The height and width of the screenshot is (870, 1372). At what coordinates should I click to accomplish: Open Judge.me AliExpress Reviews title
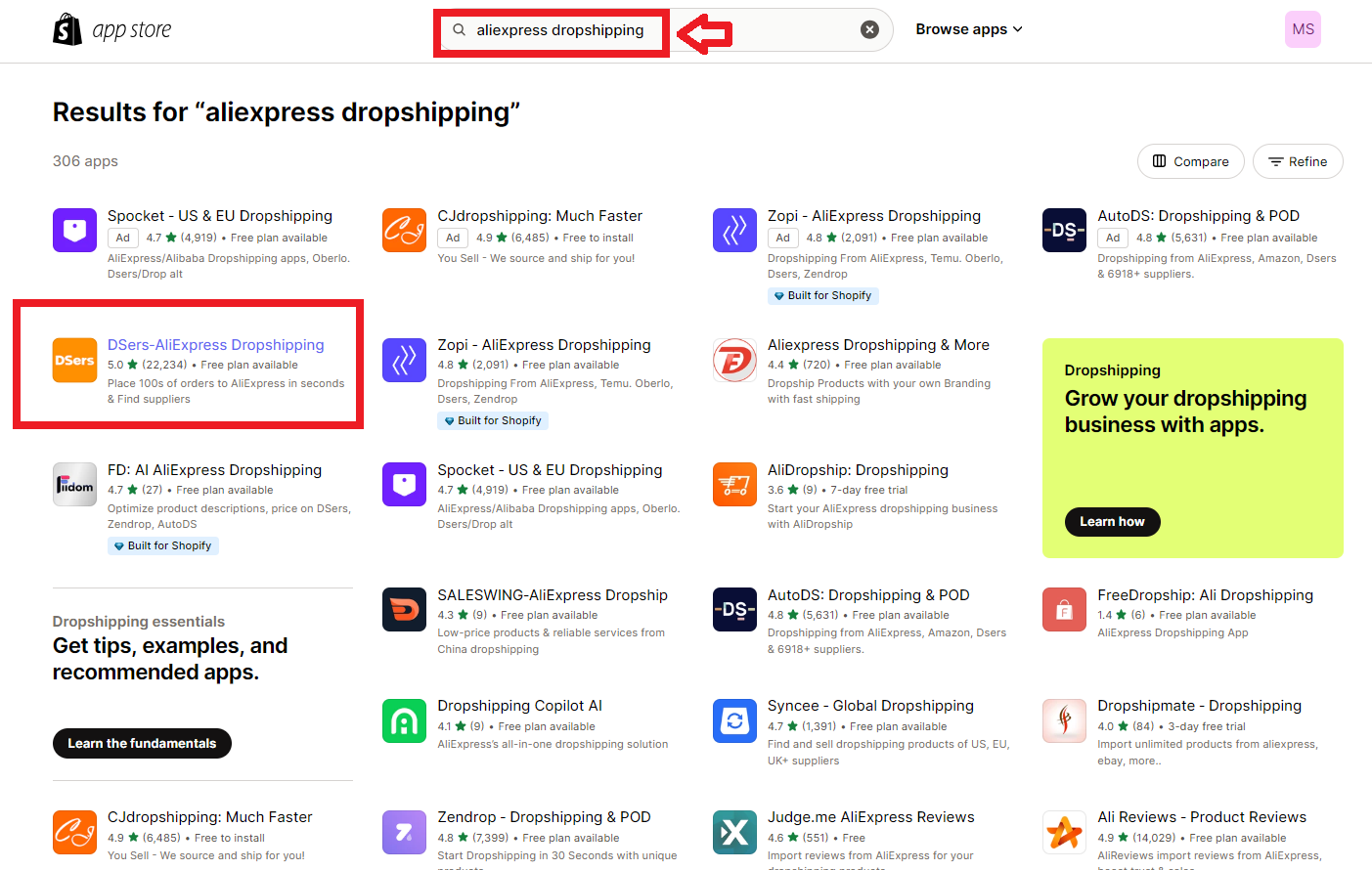(x=870, y=817)
